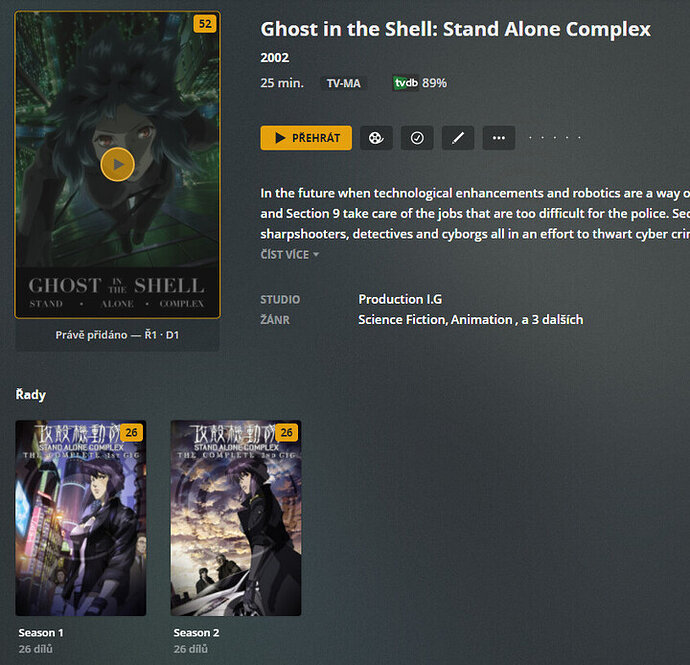
Task: Click the Season 2 title link
Action: tap(196, 632)
